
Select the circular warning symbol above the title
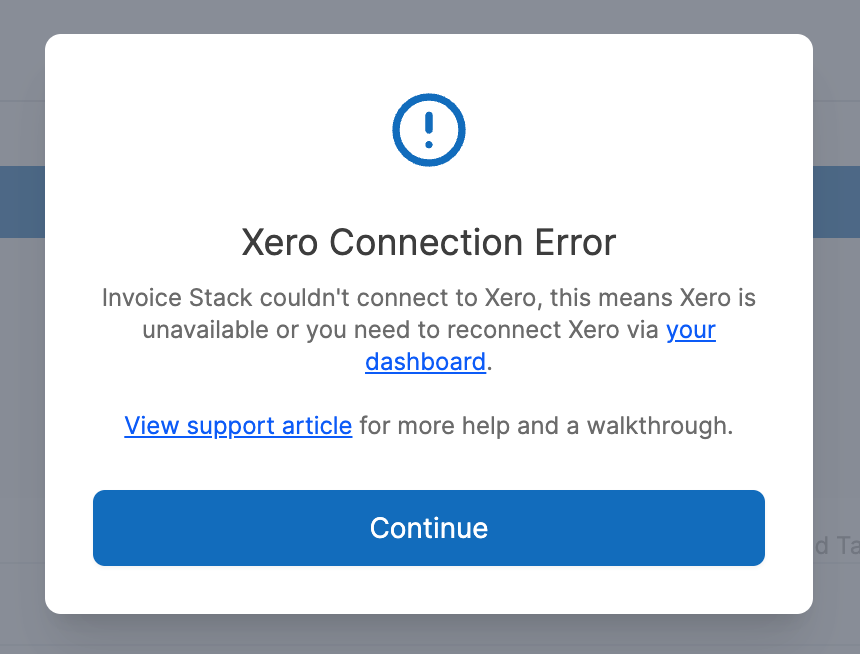(428, 130)
